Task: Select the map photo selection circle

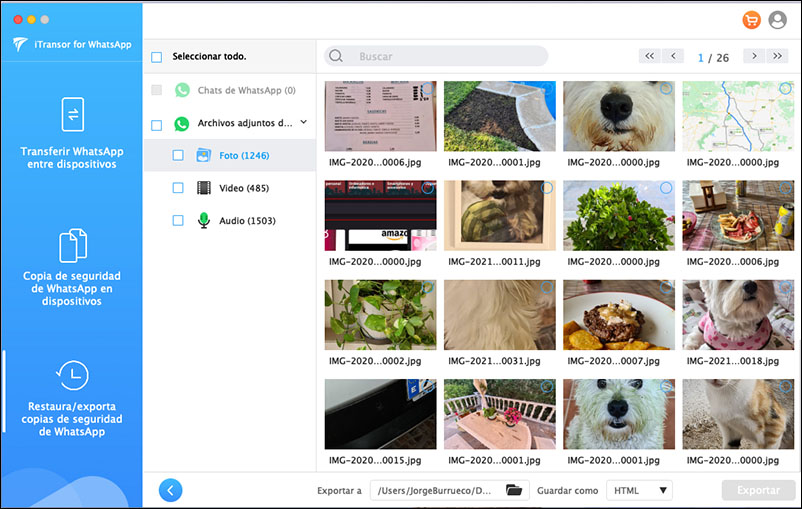Action: pos(785,88)
